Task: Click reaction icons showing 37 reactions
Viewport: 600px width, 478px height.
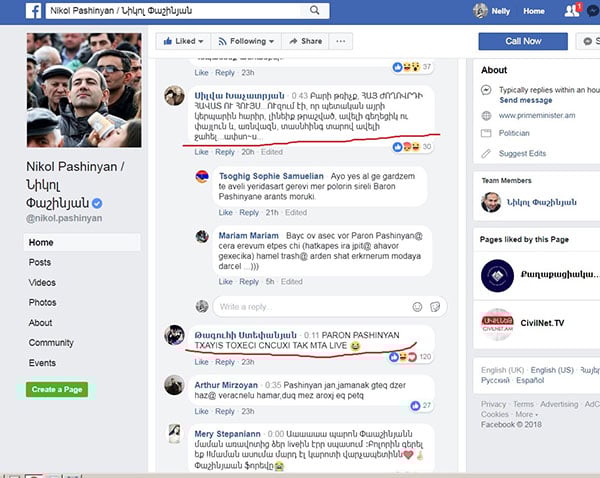Action: [406, 67]
